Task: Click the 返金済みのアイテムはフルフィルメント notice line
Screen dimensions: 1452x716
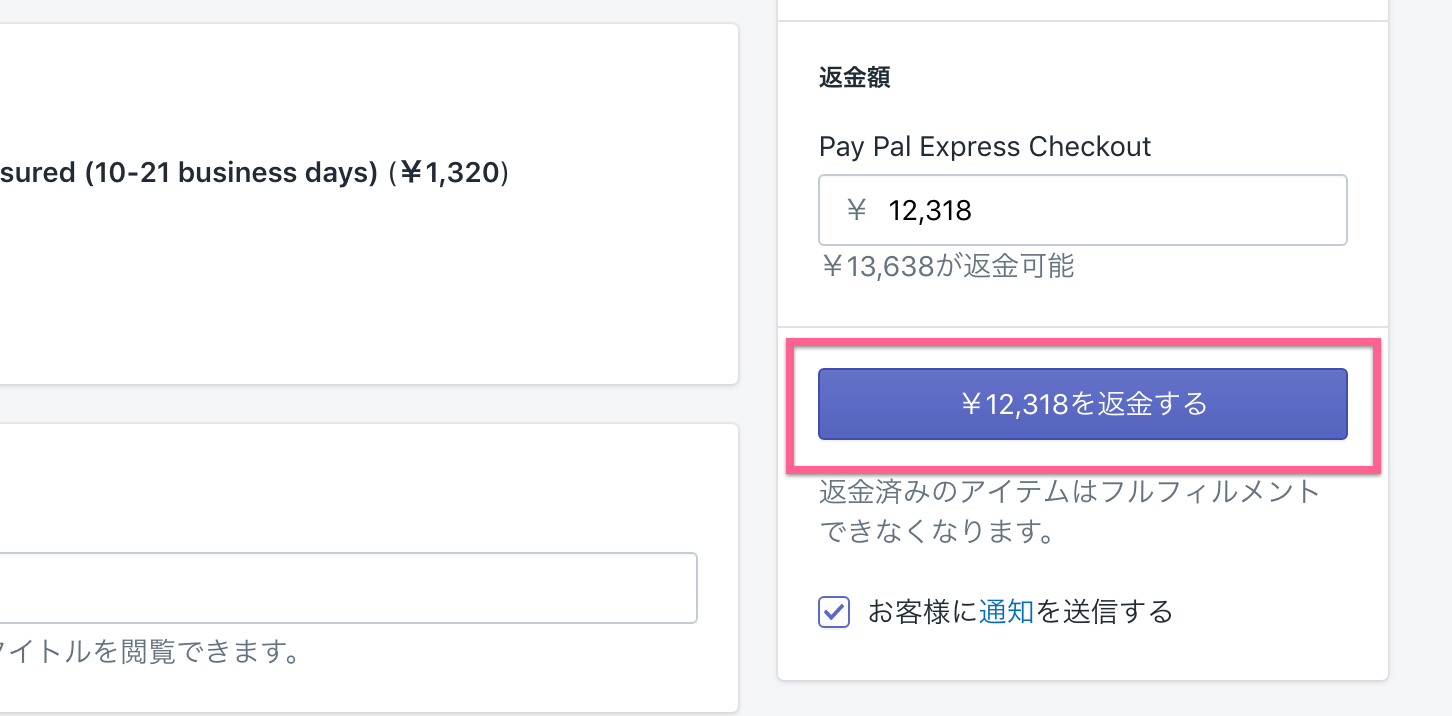Action: coord(1070,492)
